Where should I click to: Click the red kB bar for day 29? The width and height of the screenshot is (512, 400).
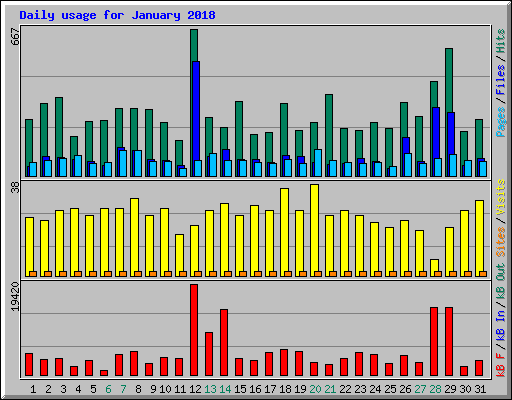coord(449,342)
